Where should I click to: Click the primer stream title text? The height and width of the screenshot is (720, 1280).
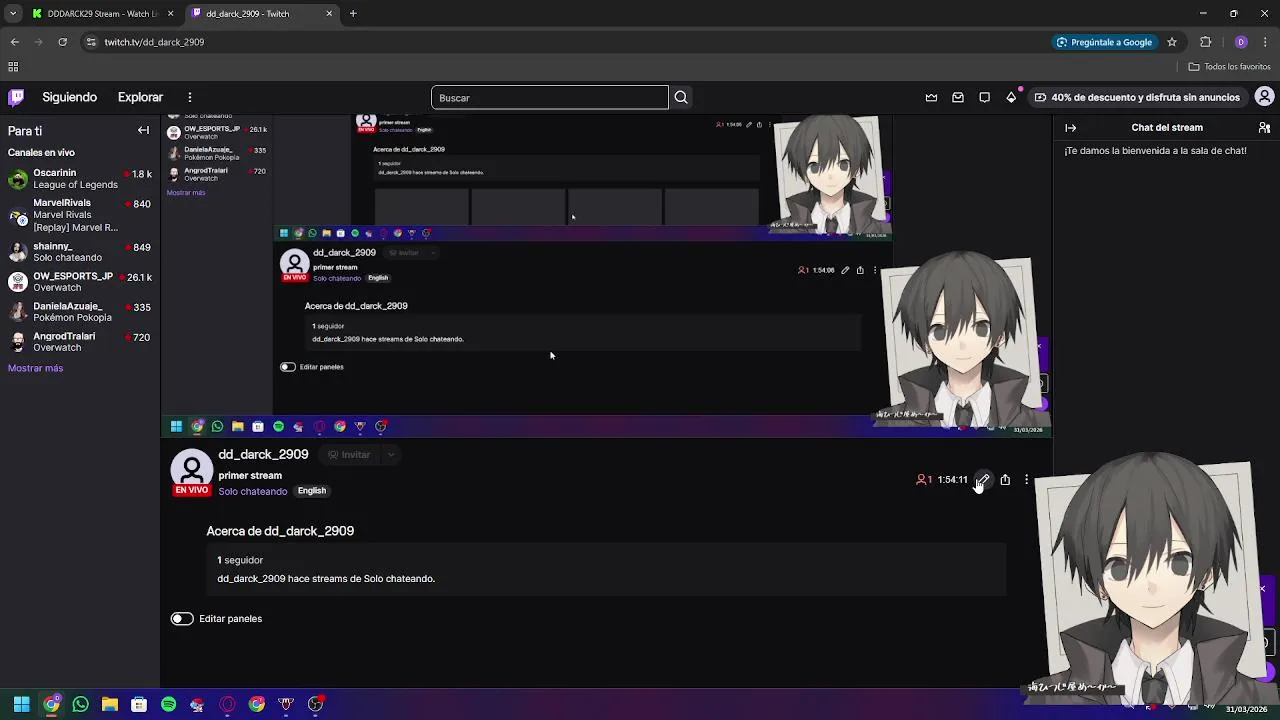[250, 476]
